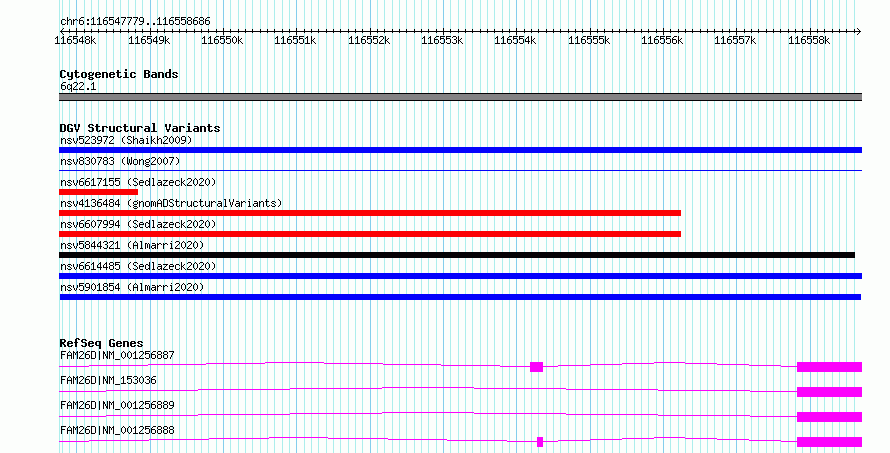Screen dimensions: 890x453
Task: Click the 116558k ruler tick label
Action: 809,40
